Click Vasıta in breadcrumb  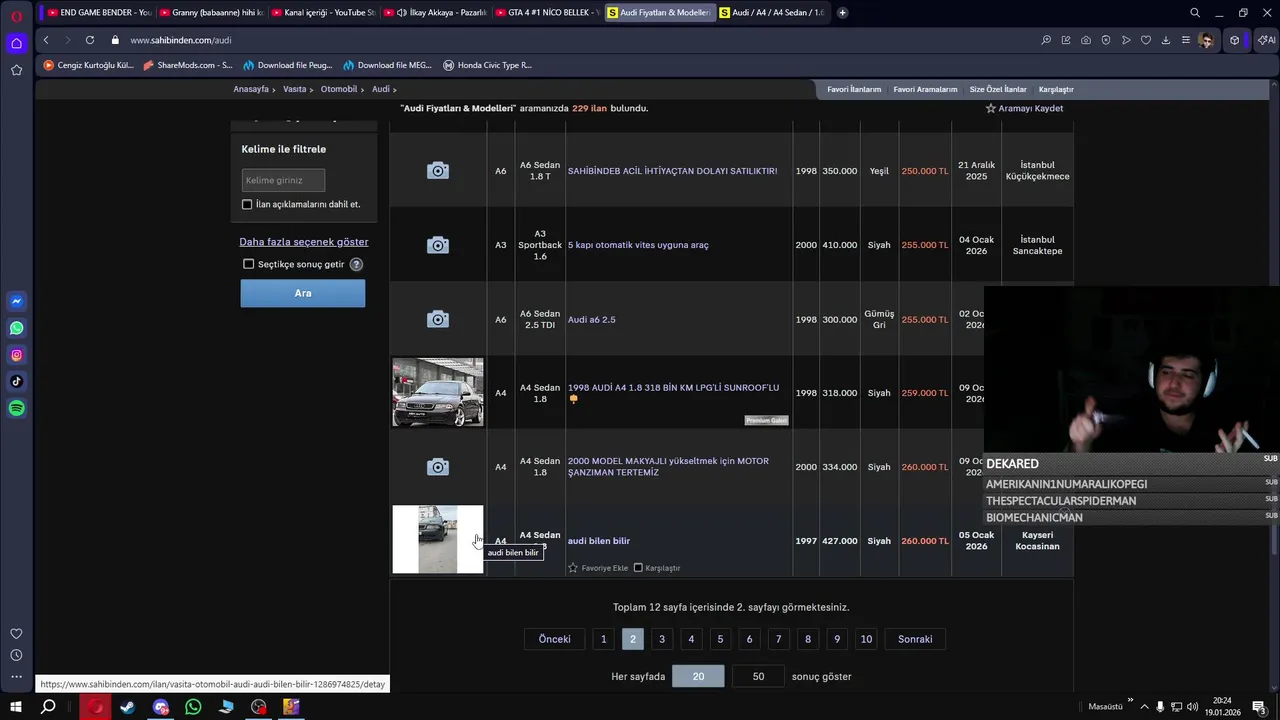[x=294, y=89]
